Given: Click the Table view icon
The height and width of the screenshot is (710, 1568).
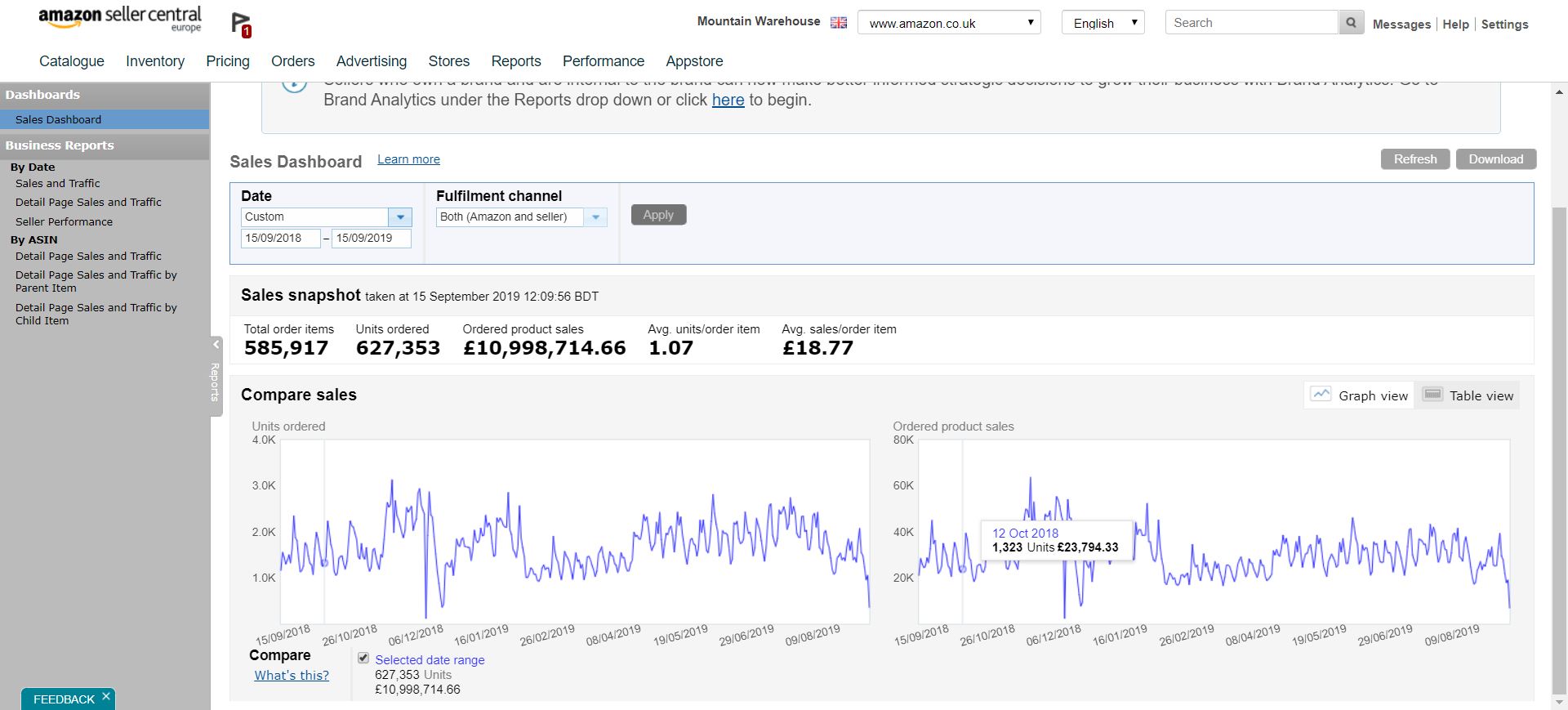Looking at the screenshot, I should click(x=1433, y=395).
